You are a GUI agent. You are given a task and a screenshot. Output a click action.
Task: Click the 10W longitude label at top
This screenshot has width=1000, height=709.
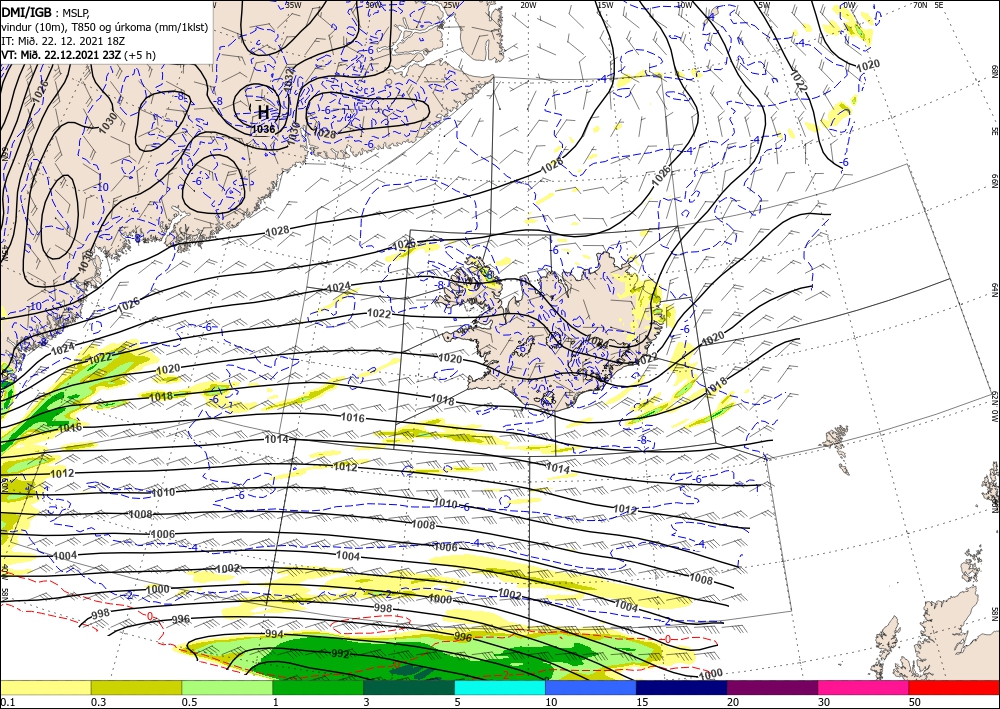click(684, 5)
